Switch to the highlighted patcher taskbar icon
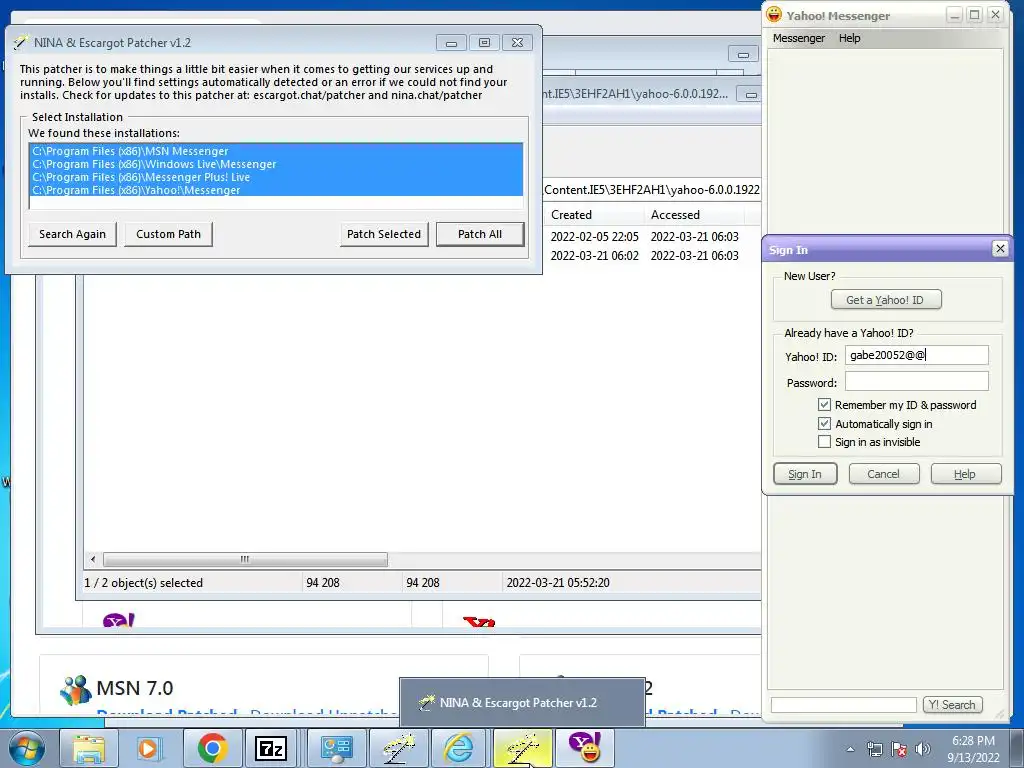 pos(522,748)
